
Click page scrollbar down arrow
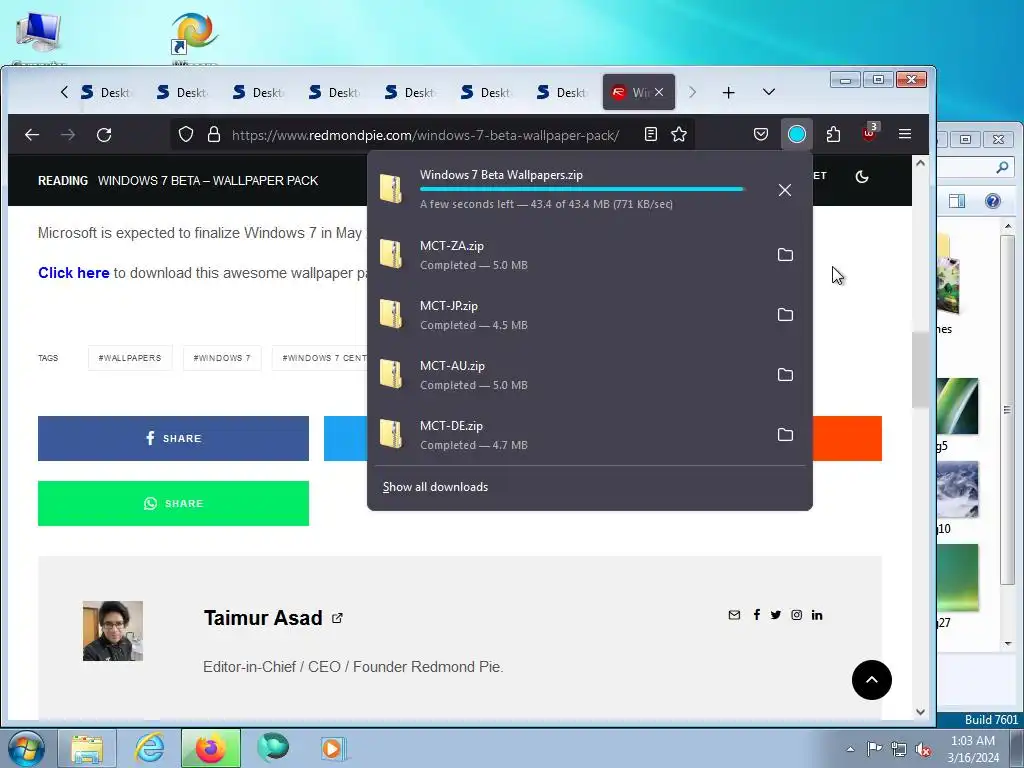point(920,712)
